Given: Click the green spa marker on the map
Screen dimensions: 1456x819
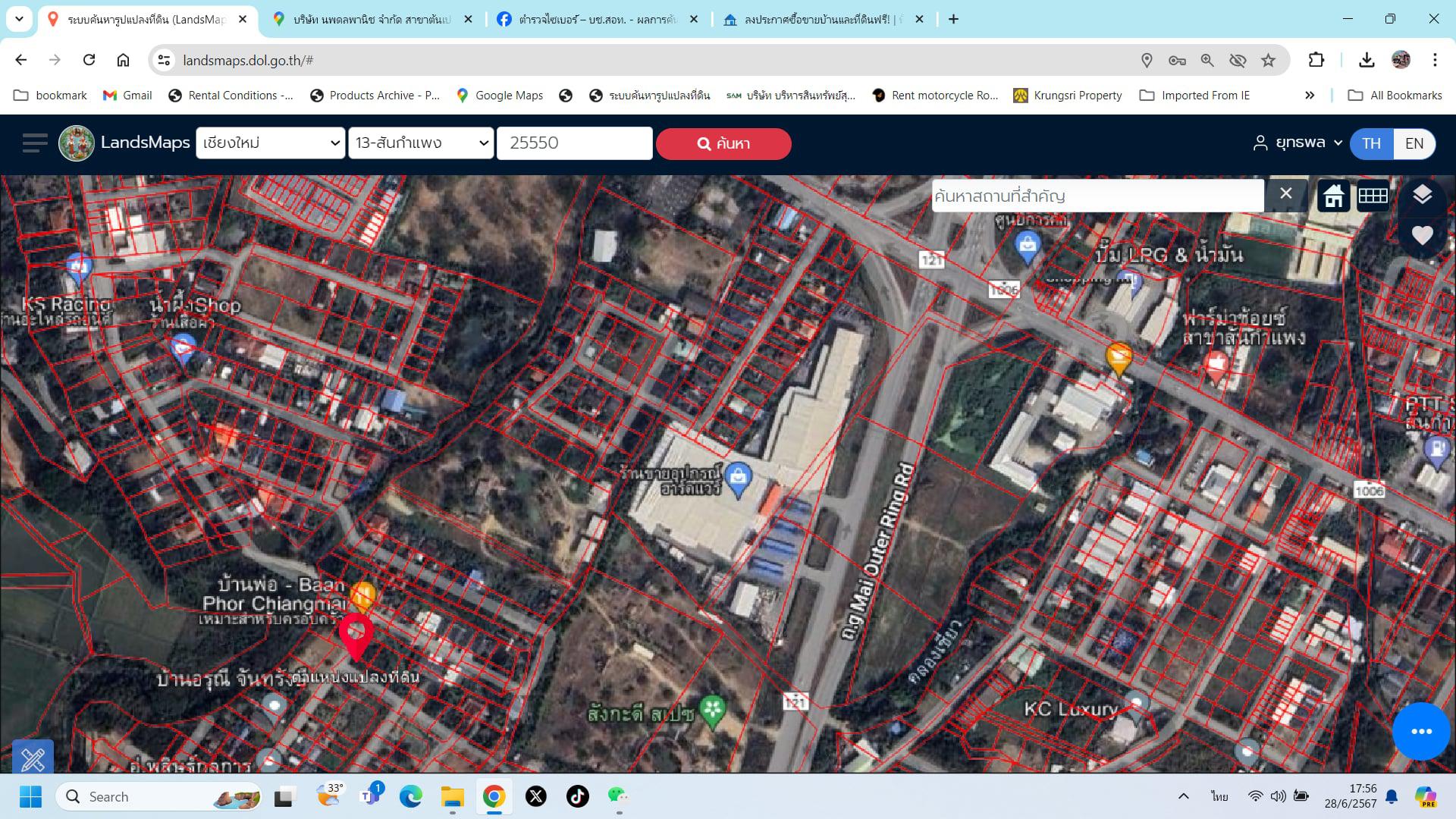Looking at the screenshot, I should pyautogui.click(x=712, y=711).
